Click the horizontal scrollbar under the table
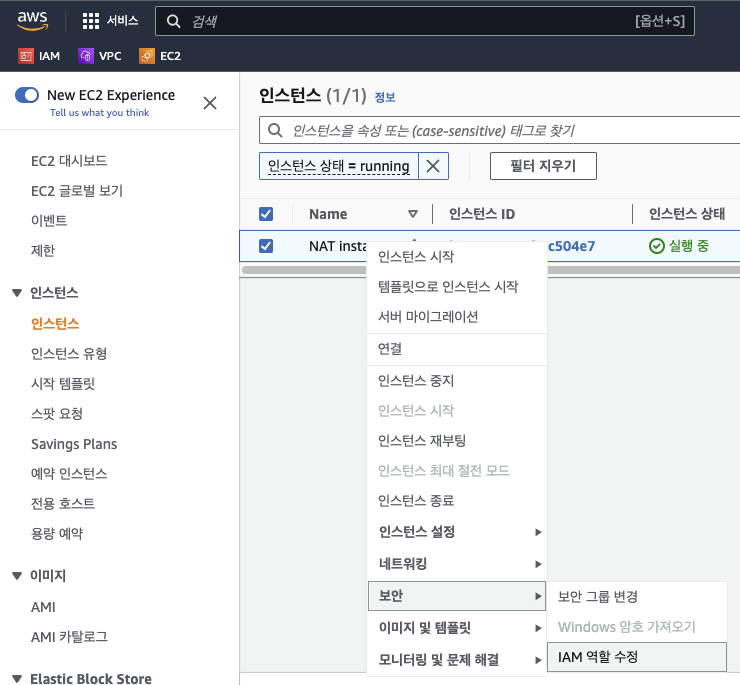 tap(491, 270)
